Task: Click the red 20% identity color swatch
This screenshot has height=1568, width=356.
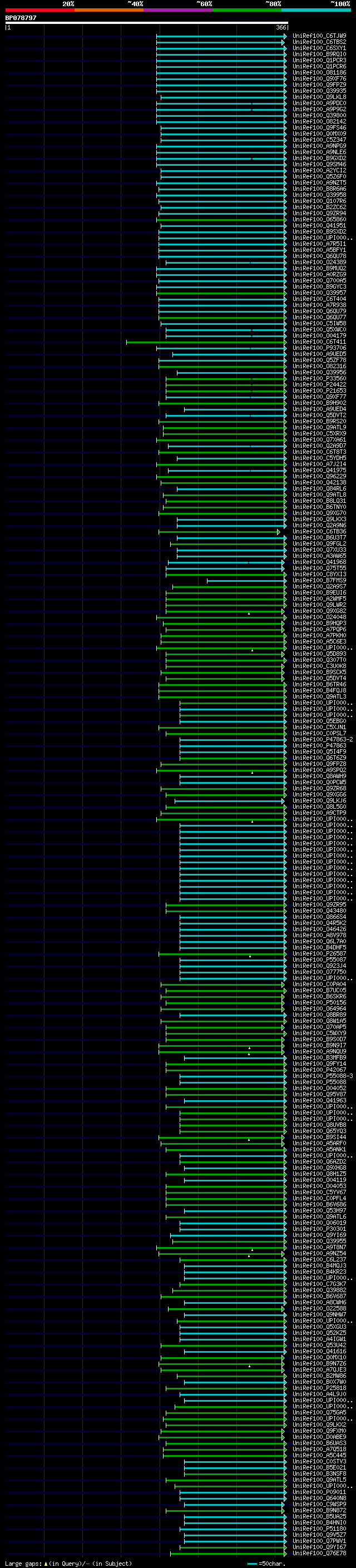Action: [x=39, y=10]
